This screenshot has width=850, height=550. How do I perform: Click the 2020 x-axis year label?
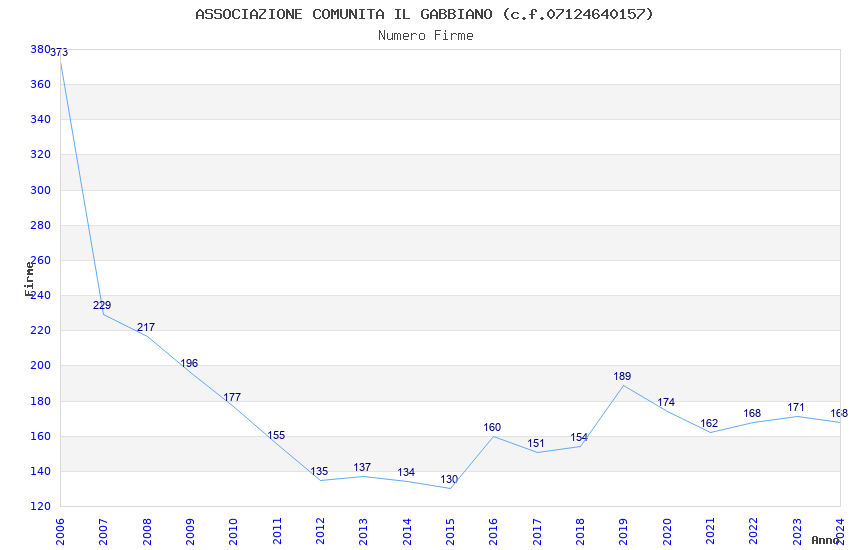click(x=667, y=531)
